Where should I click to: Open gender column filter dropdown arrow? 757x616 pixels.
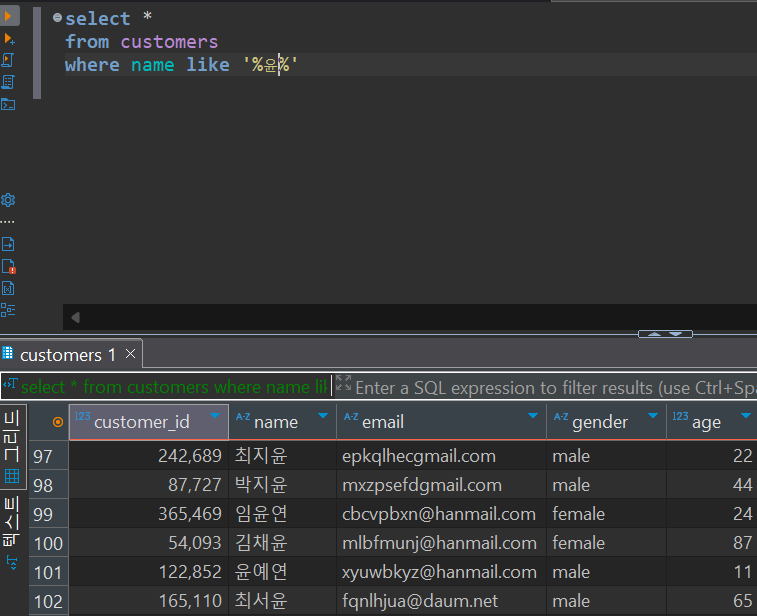point(653,416)
